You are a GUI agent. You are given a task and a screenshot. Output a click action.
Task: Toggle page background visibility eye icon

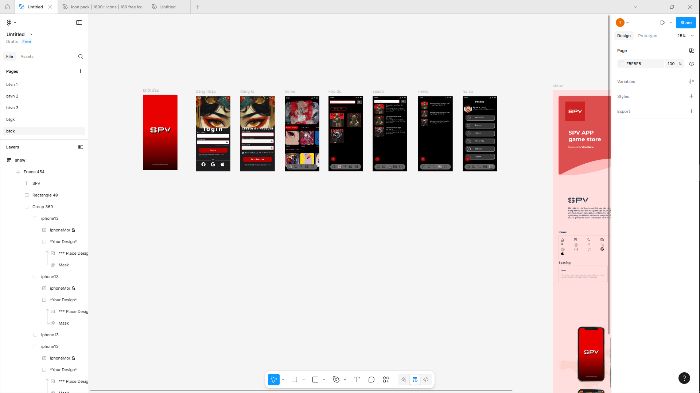click(x=692, y=63)
